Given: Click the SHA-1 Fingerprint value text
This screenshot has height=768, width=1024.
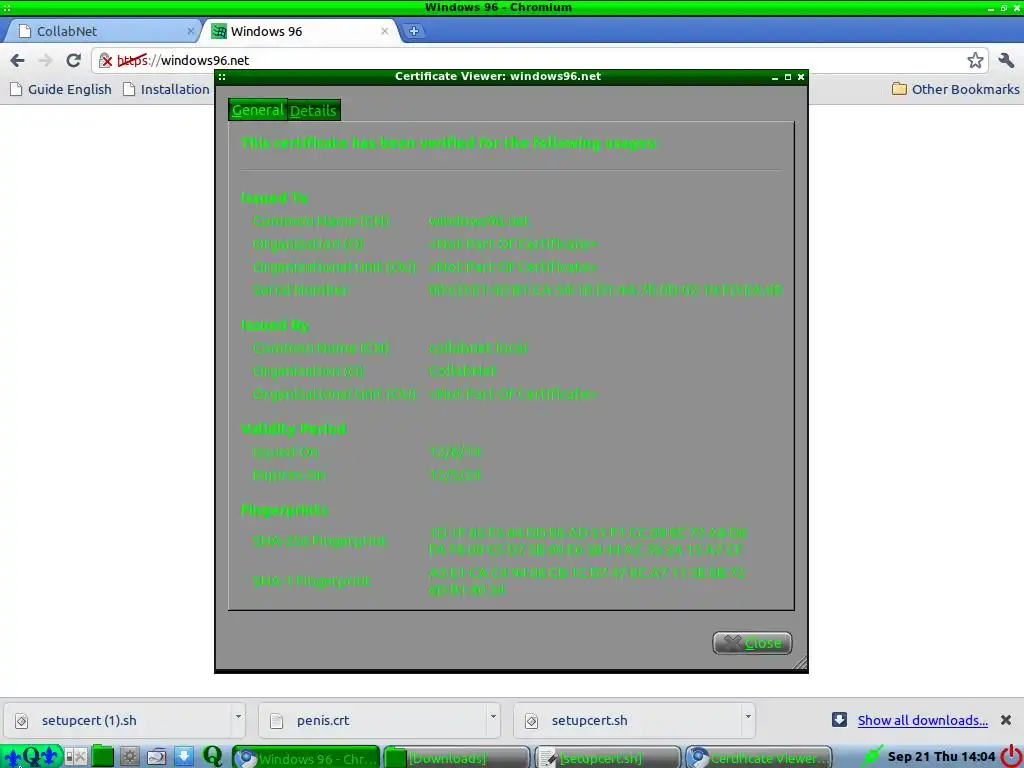Looking at the screenshot, I should (586, 581).
